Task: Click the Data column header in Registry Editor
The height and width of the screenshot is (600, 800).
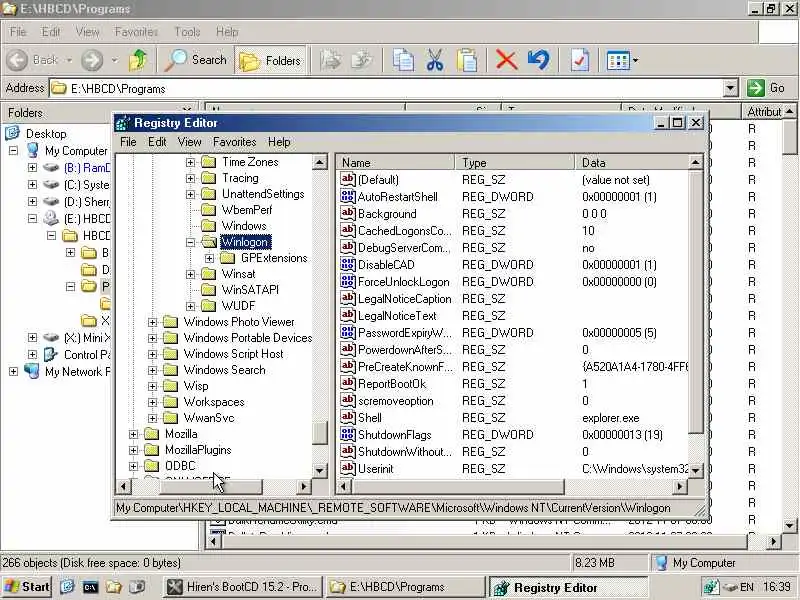Action: (632, 163)
